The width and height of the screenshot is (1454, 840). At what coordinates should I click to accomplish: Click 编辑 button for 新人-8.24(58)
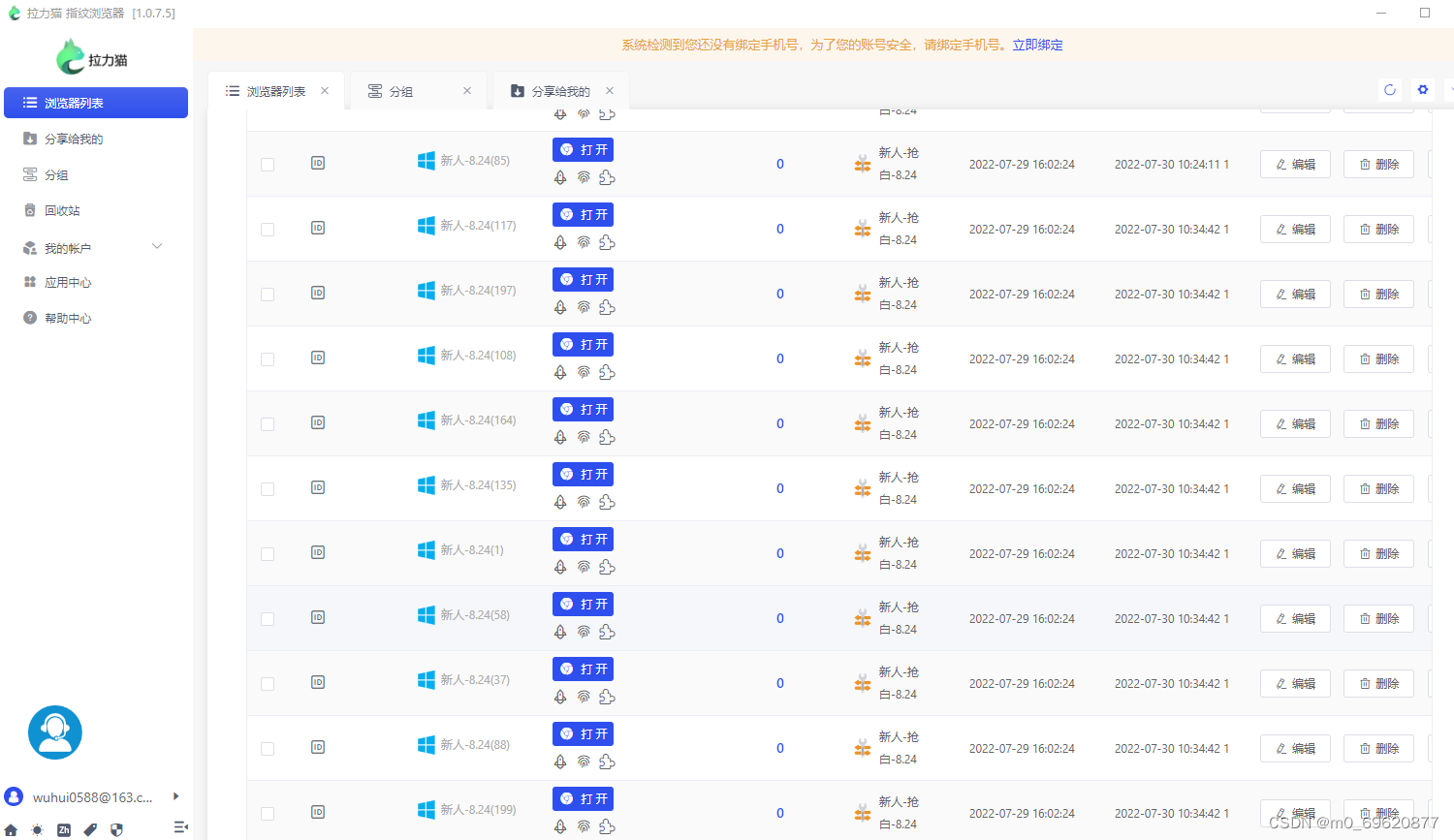pos(1295,619)
